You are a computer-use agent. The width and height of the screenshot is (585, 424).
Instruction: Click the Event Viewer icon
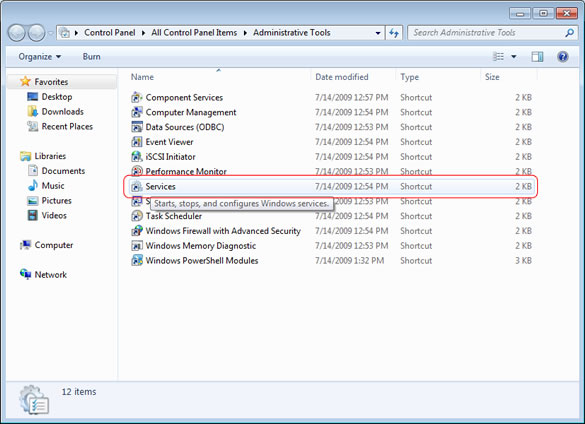[x=137, y=142]
